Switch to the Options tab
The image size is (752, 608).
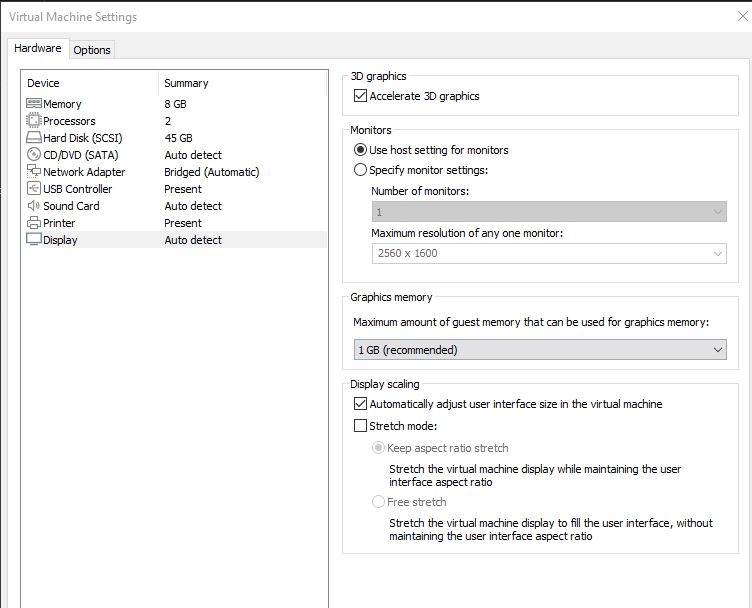click(x=92, y=50)
